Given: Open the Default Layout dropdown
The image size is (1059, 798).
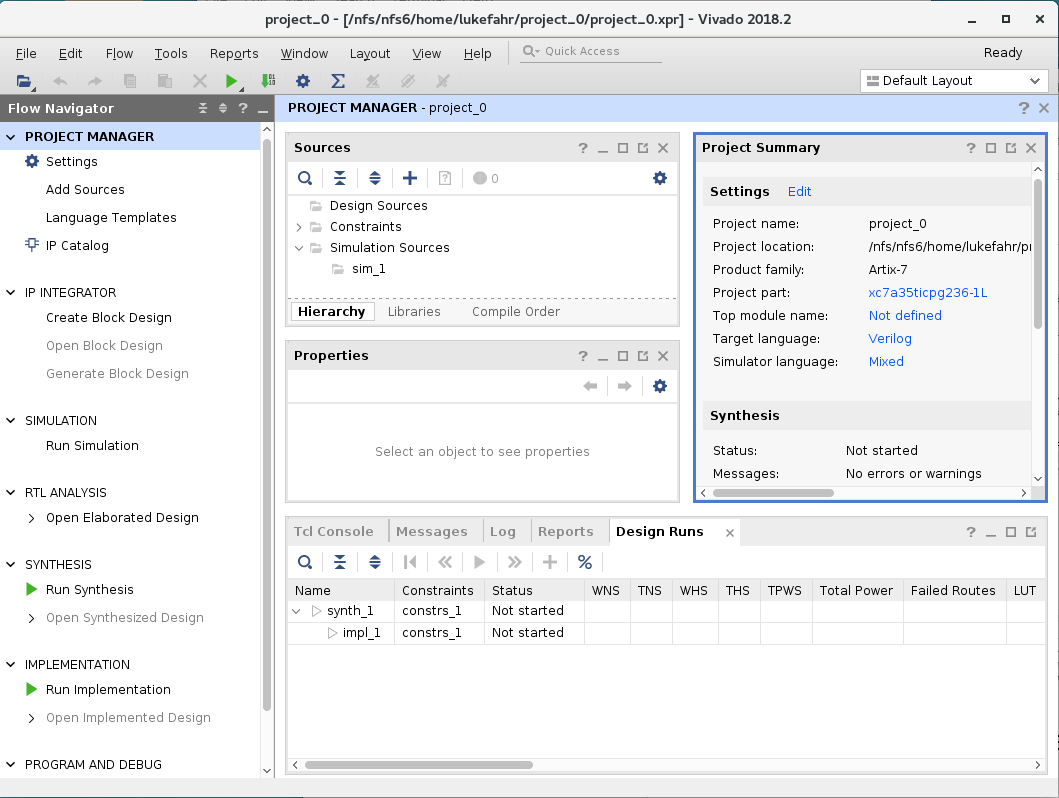Looking at the screenshot, I should pyautogui.click(x=954, y=81).
